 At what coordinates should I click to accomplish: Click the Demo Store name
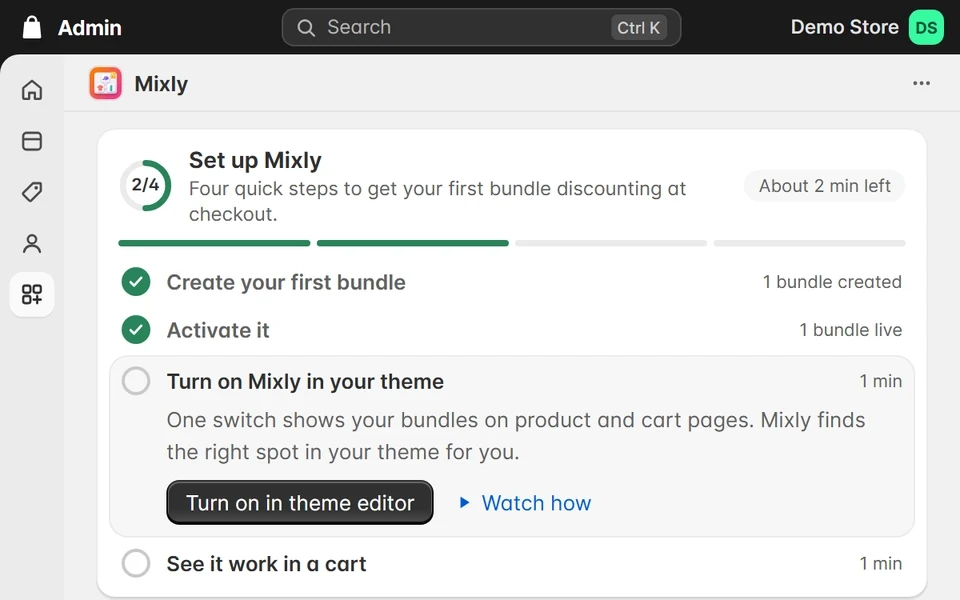[x=844, y=27]
